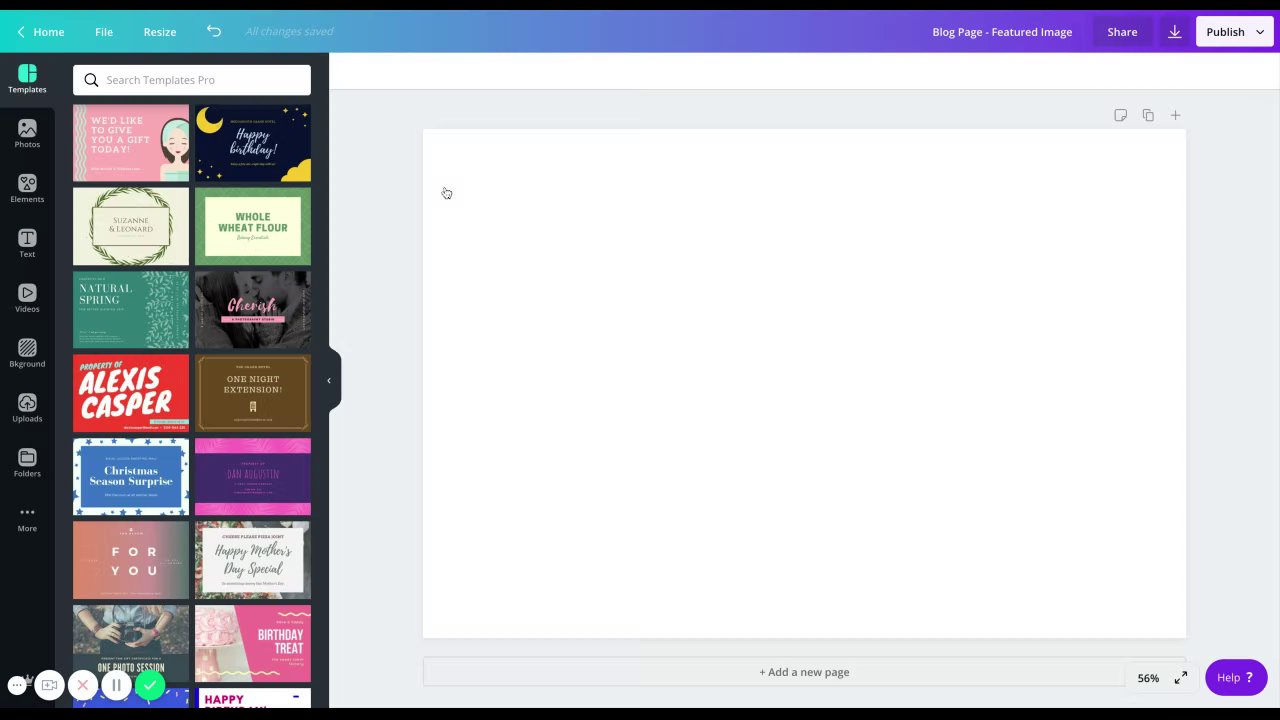Select the Alexis Casper red template
Viewport: 1280px width, 720px height.
tap(131, 393)
